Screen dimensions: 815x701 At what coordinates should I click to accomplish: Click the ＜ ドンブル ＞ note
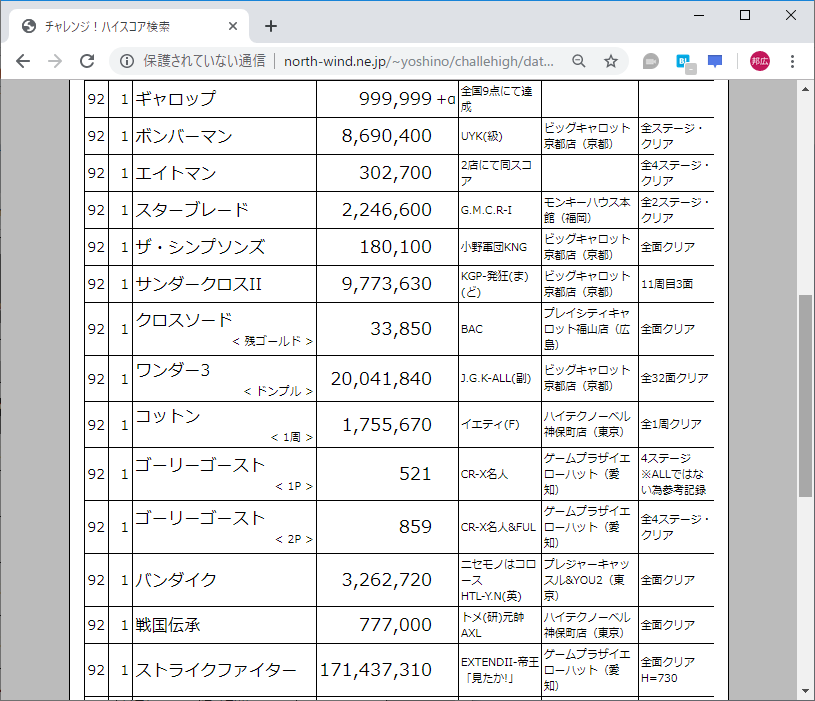pos(278,391)
